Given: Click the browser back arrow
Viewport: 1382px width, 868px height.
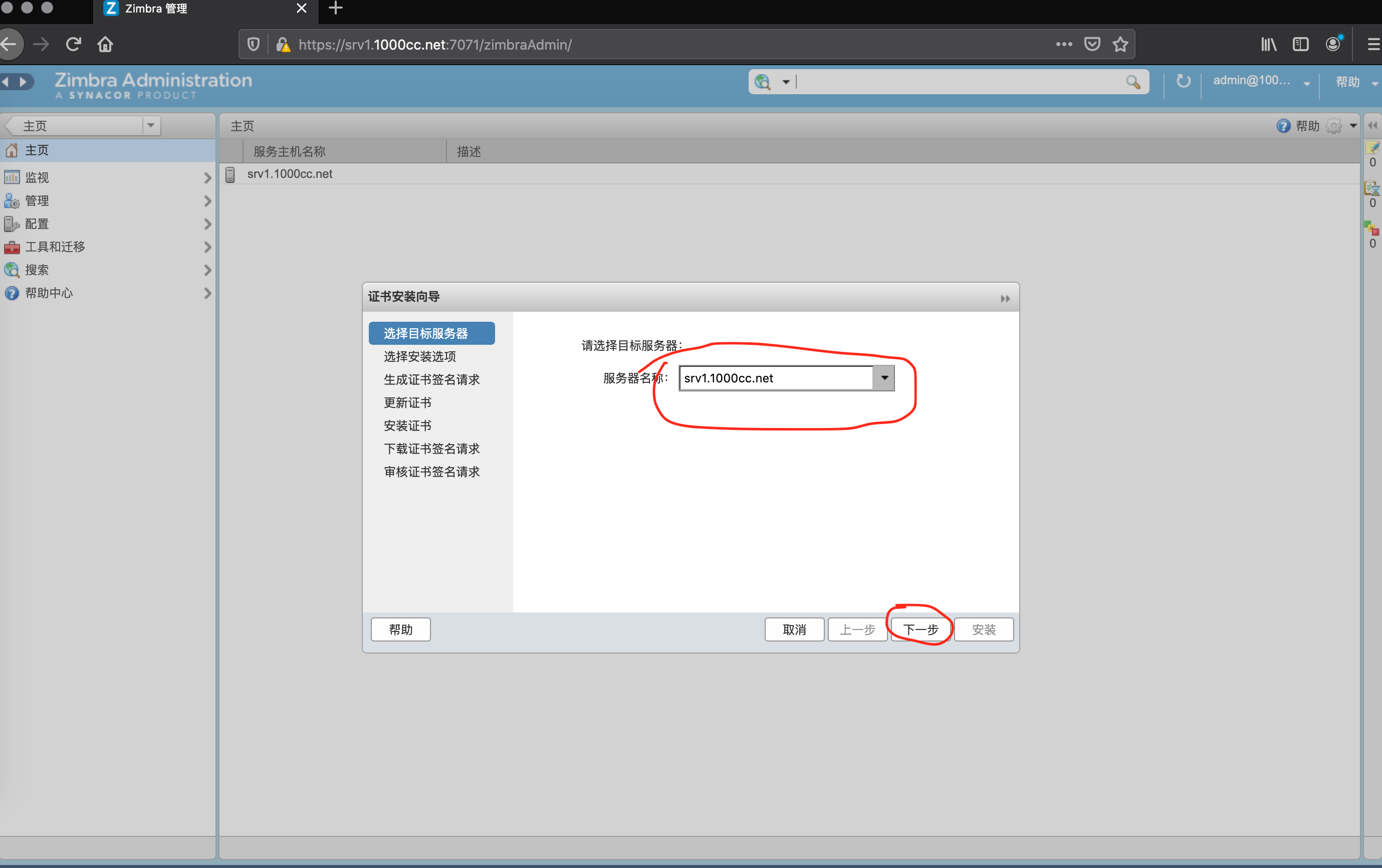Looking at the screenshot, I should [x=8, y=44].
